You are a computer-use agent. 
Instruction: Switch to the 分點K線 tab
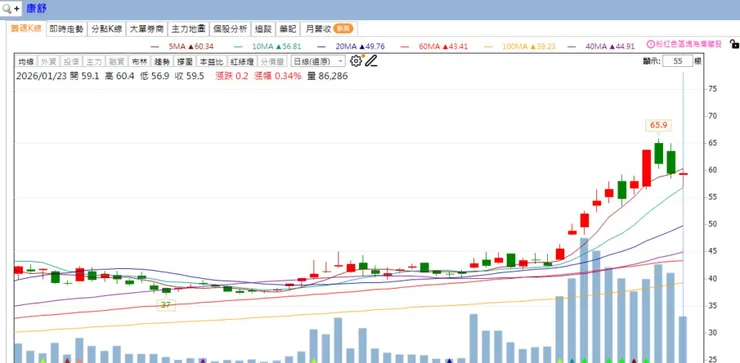pyautogui.click(x=107, y=29)
